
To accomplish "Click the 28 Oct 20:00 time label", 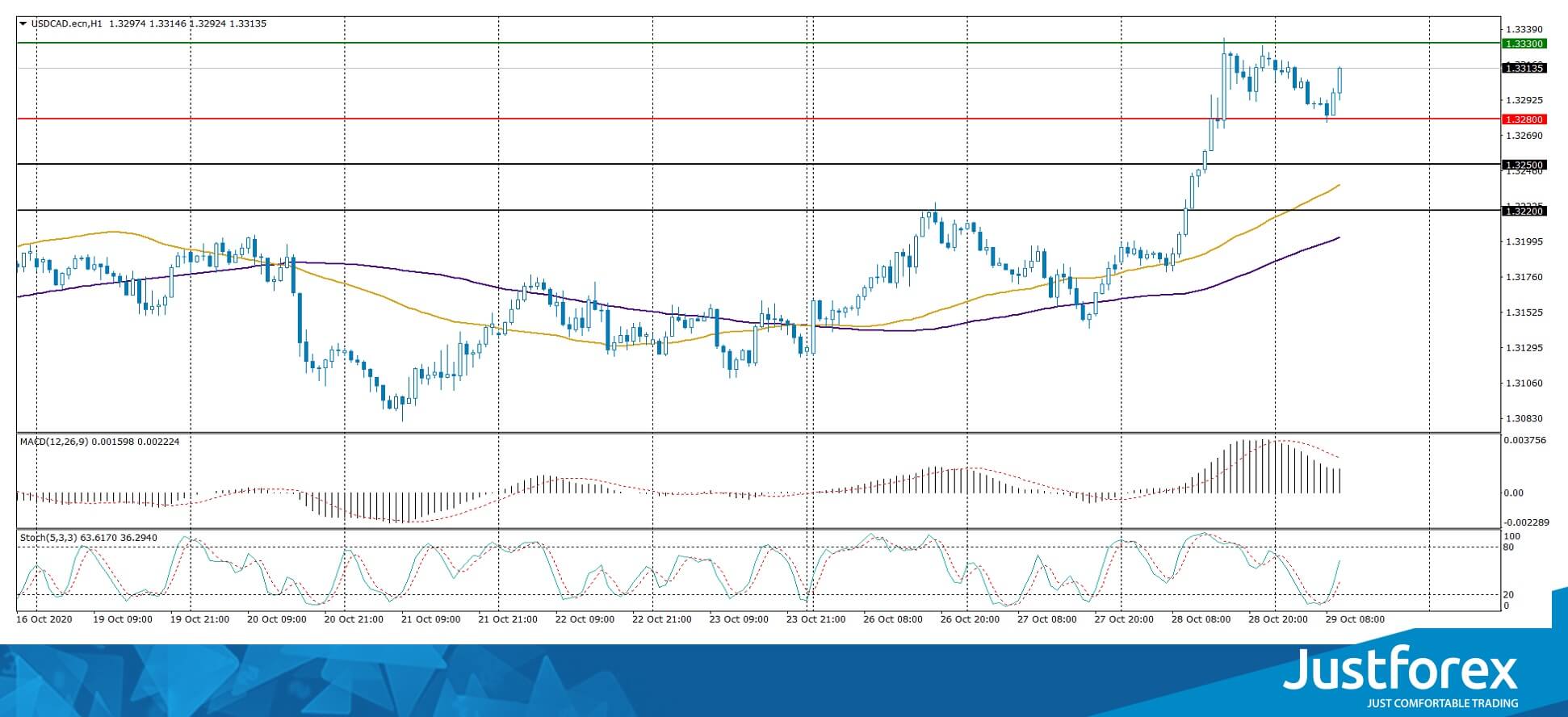I will click(x=1277, y=620).
